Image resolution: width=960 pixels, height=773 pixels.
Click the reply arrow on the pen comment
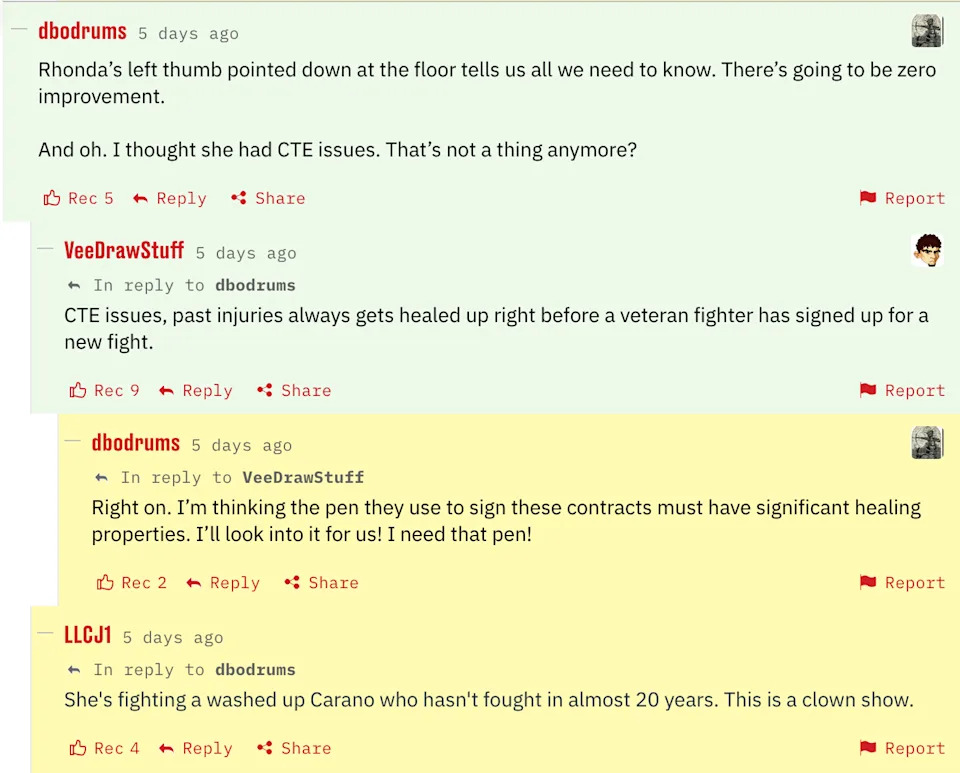click(x=194, y=583)
